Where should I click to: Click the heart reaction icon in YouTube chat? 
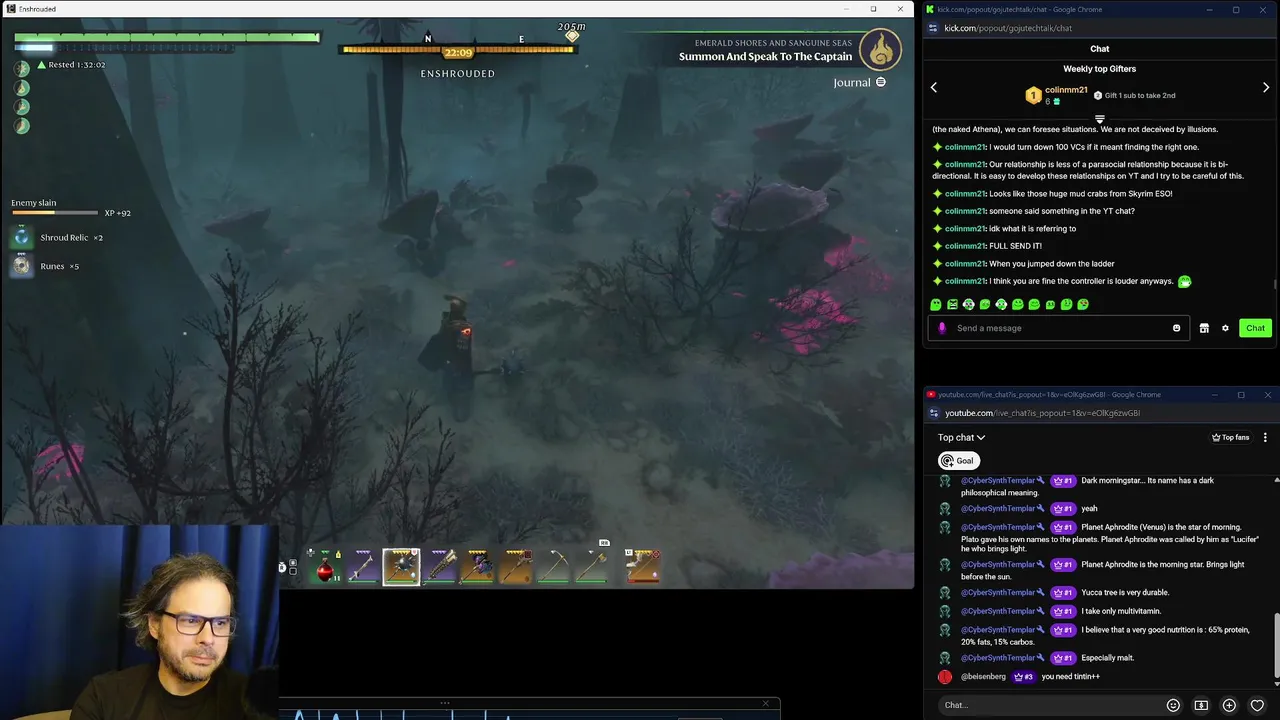[1257, 705]
